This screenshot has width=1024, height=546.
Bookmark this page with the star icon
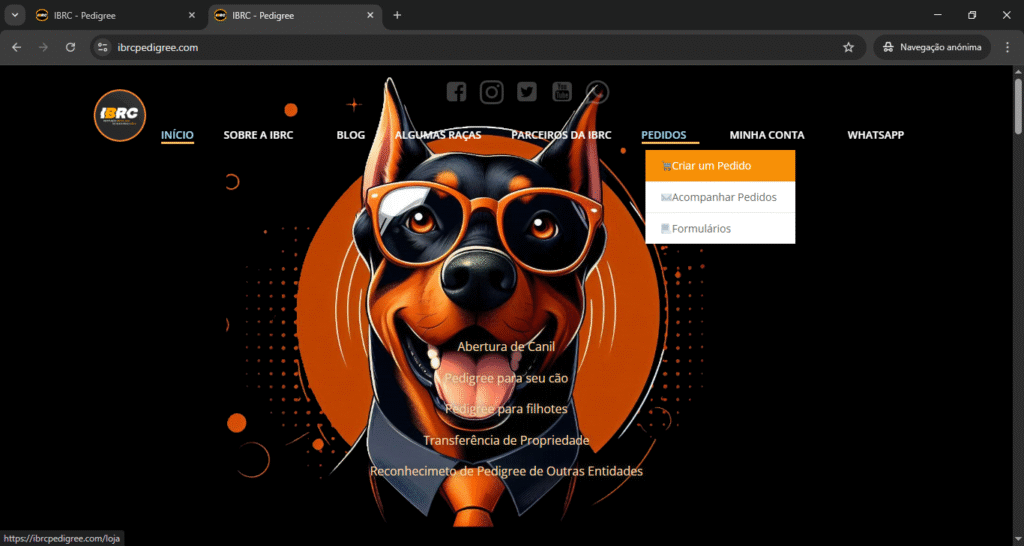click(848, 47)
